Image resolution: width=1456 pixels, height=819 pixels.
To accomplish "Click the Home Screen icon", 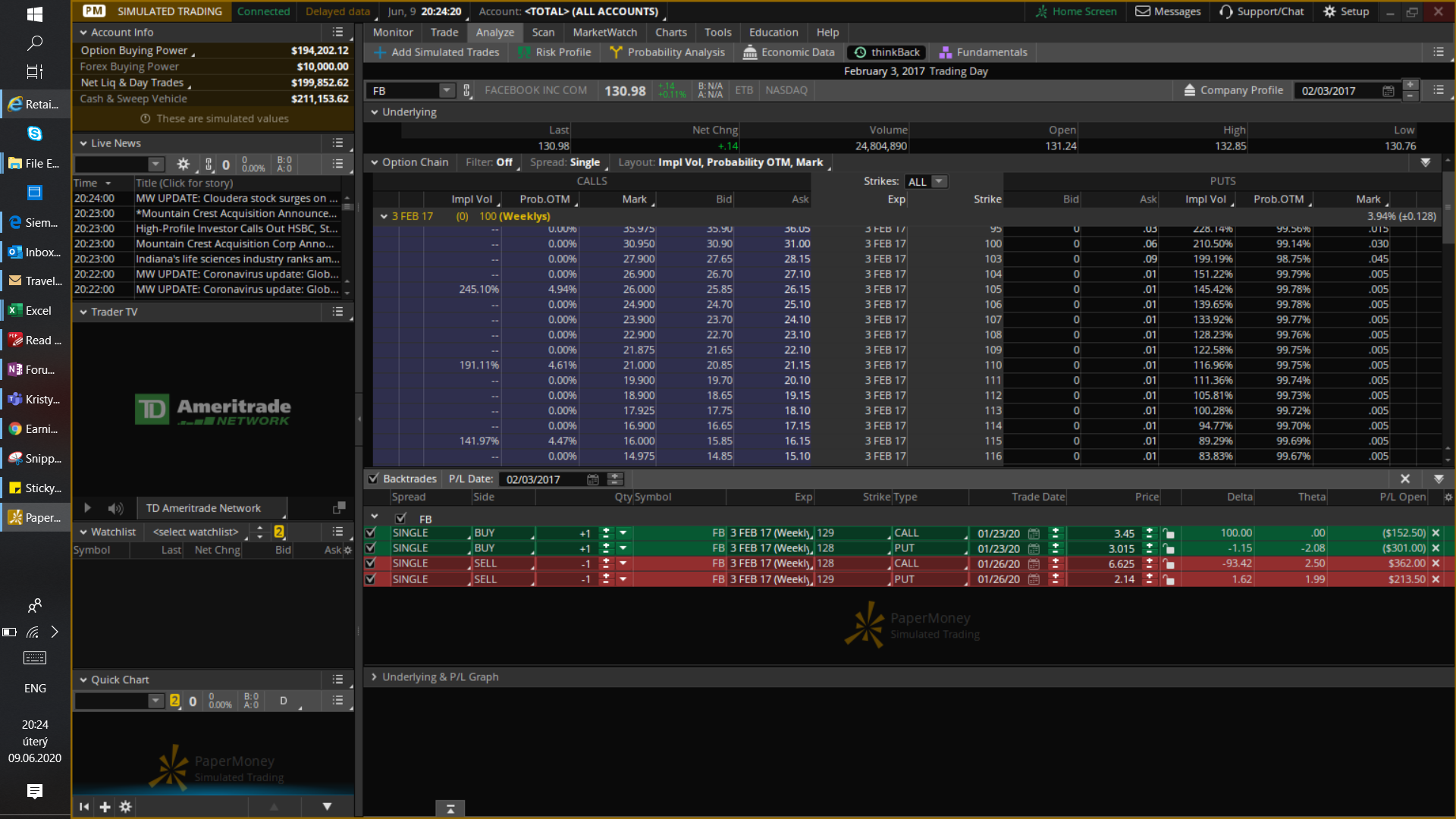I will [x=1041, y=11].
